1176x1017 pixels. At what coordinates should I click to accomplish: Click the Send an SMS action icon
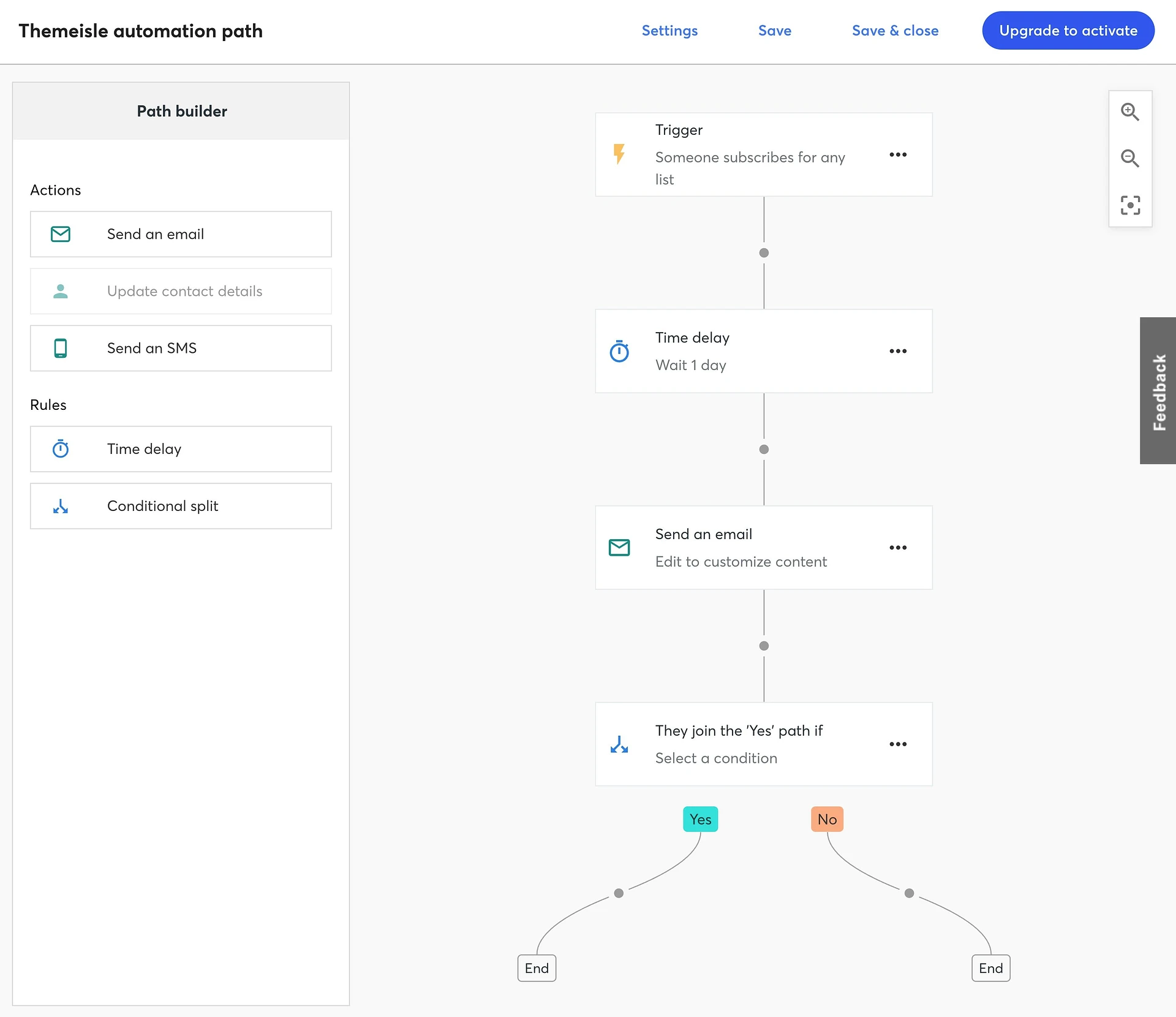click(60, 348)
